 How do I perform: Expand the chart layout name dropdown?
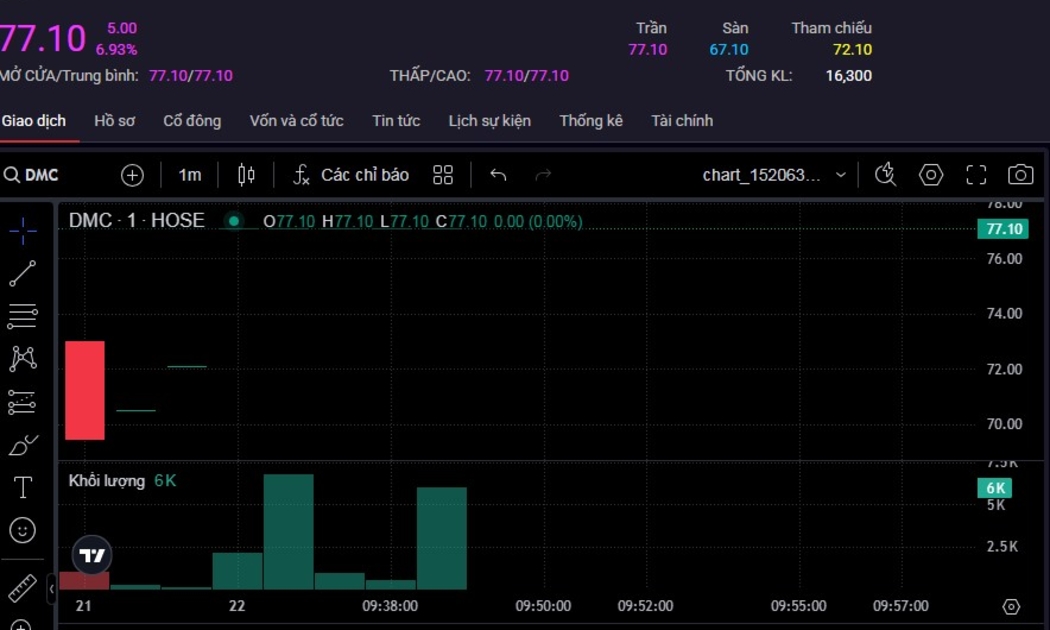coord(840,175)
